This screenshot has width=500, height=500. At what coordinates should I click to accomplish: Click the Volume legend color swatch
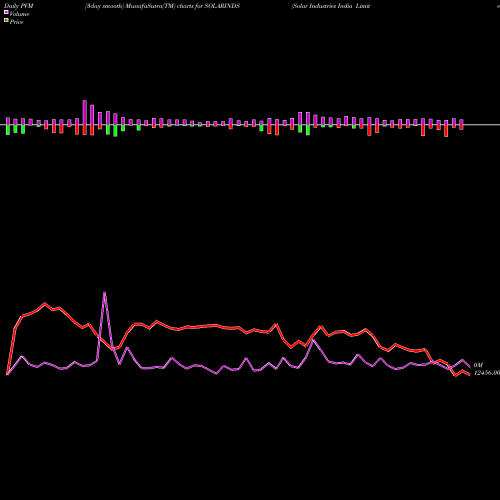[6, 13]
